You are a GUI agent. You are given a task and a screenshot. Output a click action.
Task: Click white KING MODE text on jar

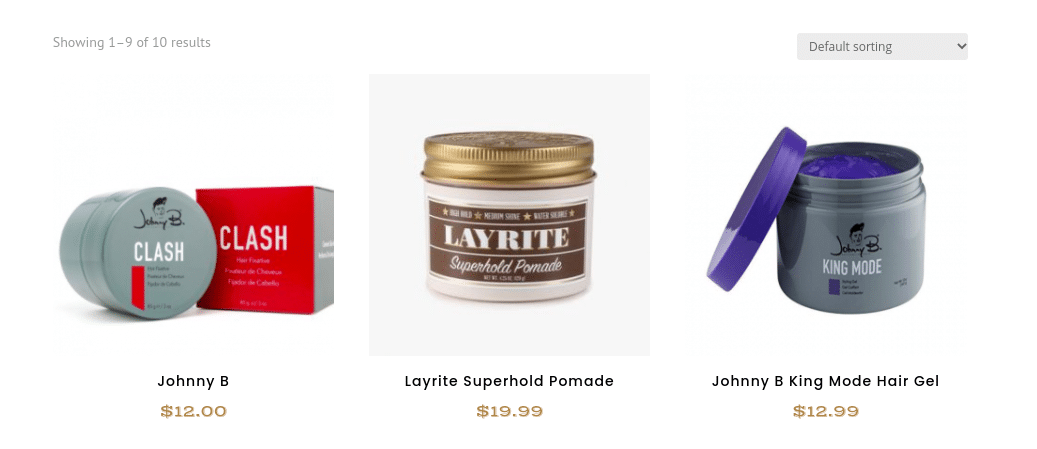852,268
